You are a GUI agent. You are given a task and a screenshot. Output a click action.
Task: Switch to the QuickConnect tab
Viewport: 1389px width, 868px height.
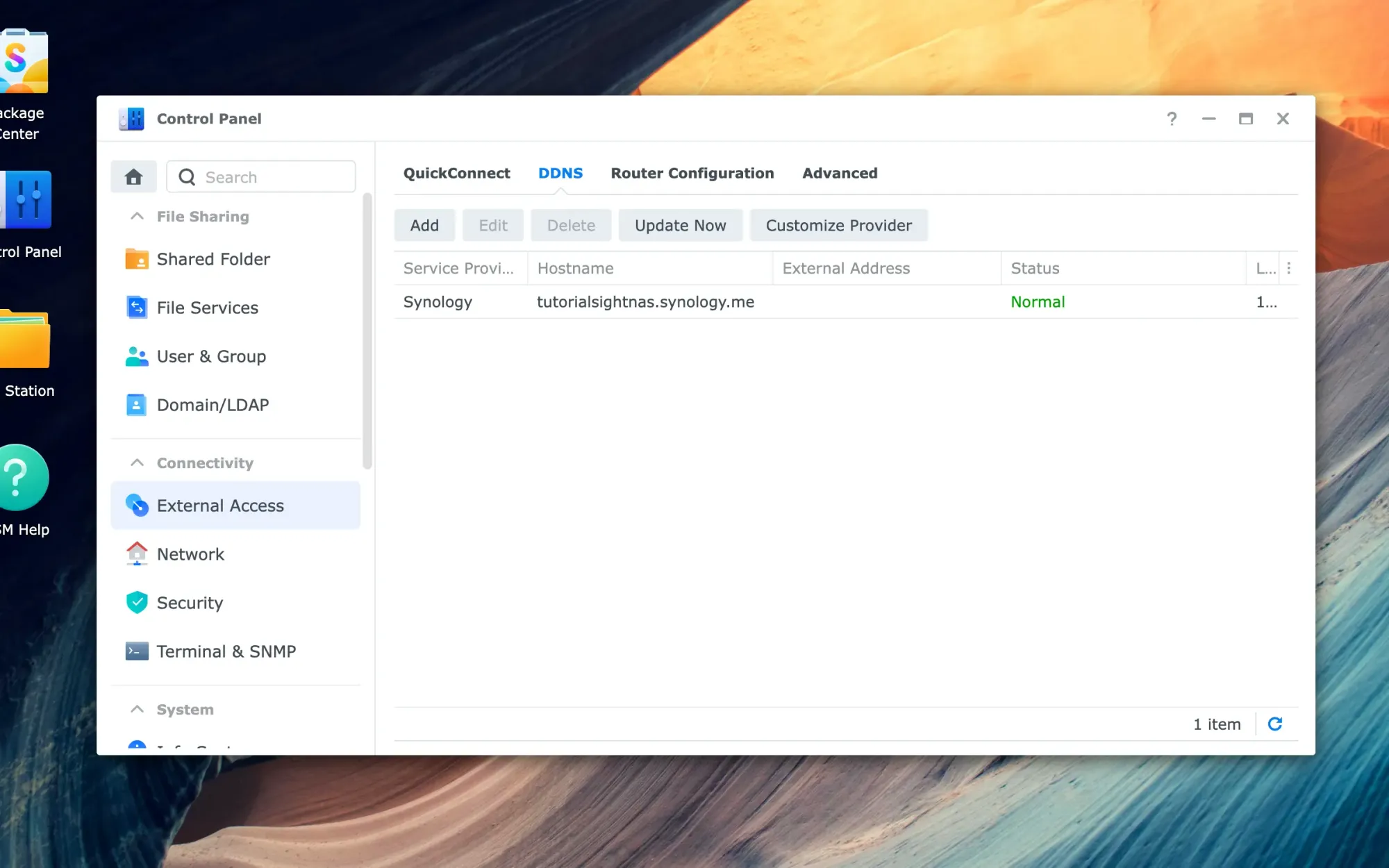(456, 173)
